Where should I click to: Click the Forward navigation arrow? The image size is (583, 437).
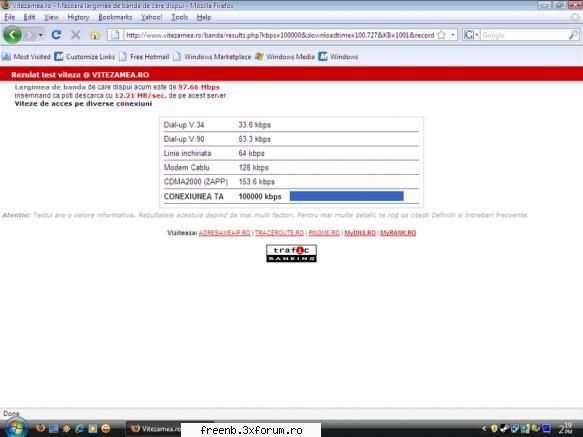pyautogui.click(x=30, y=35)
